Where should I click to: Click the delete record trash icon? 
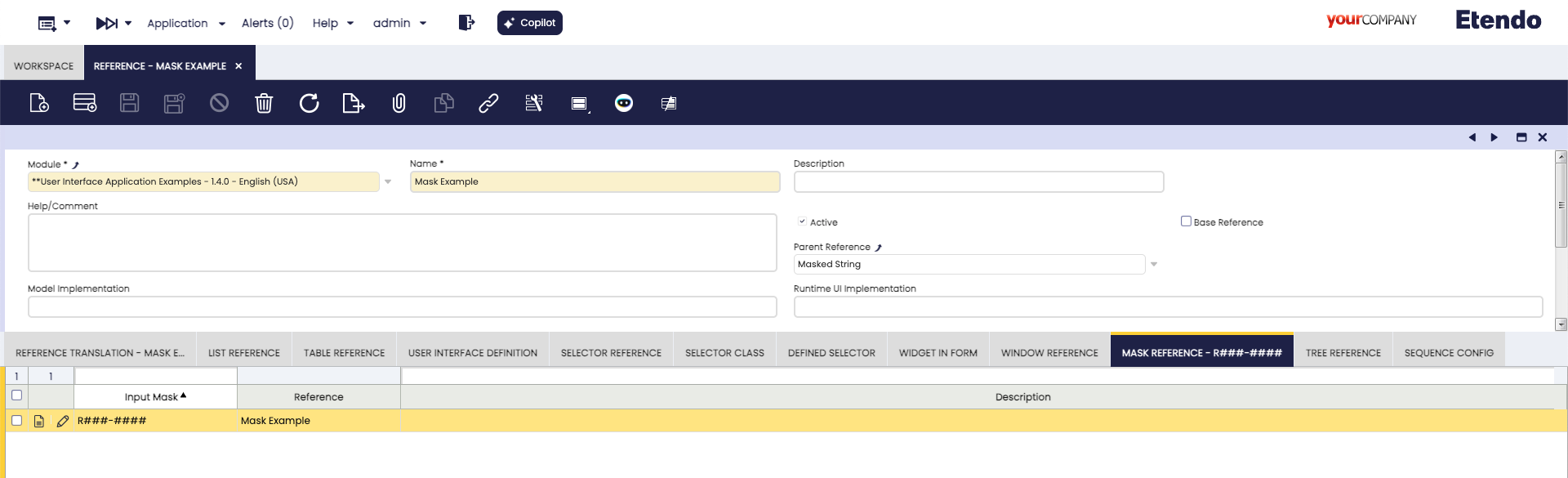(x=264, y=103)
